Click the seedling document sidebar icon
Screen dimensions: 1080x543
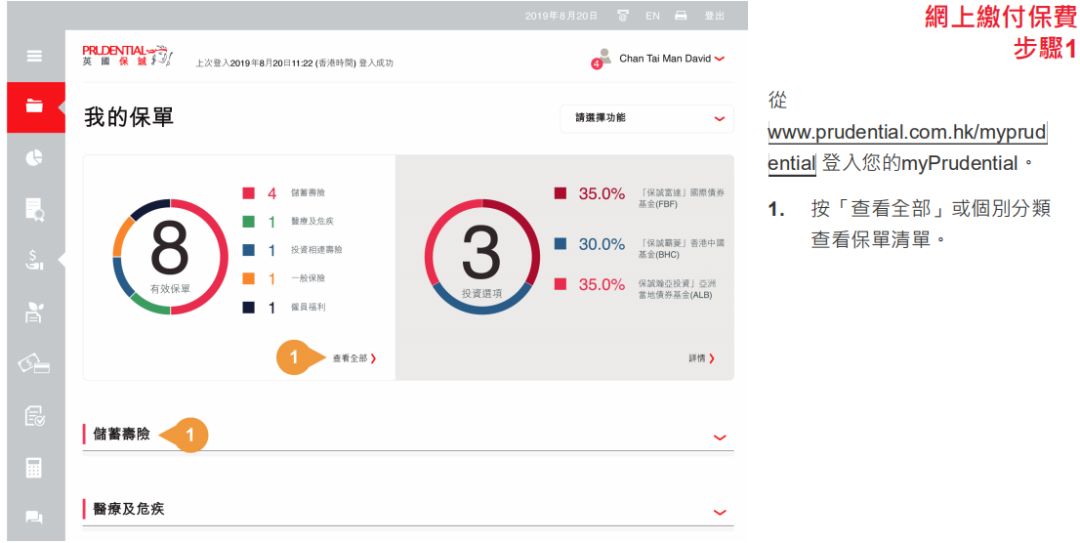click(34, 312)
